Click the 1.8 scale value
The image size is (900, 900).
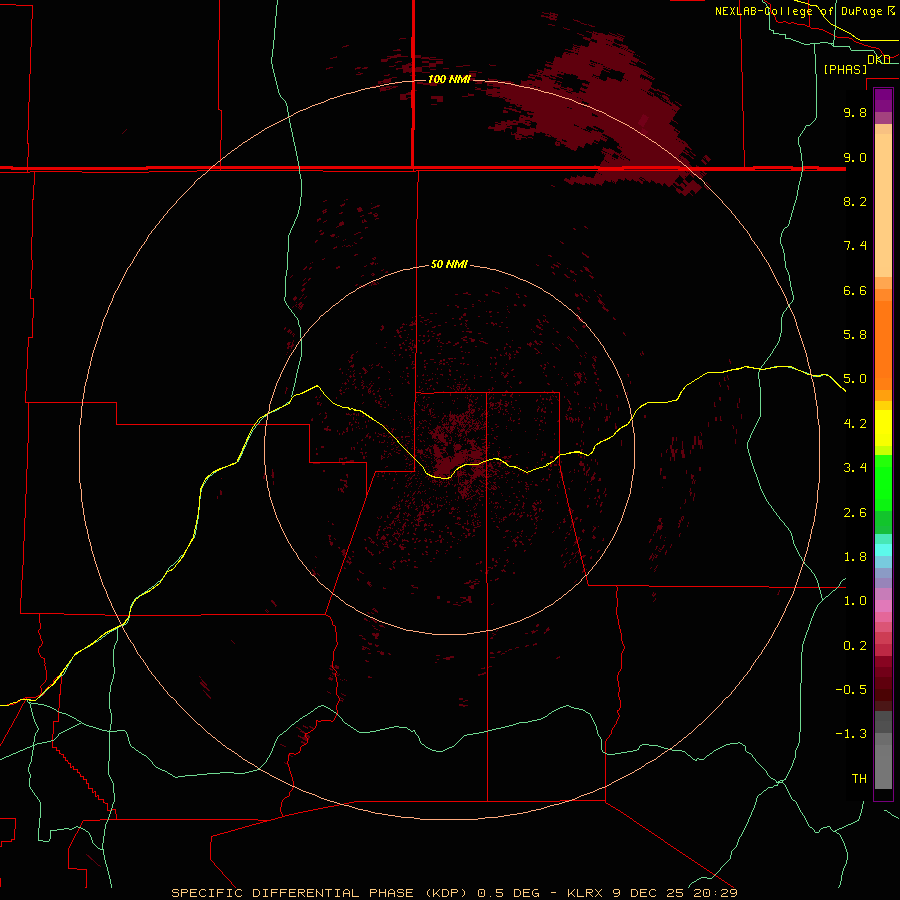point(855,557)
